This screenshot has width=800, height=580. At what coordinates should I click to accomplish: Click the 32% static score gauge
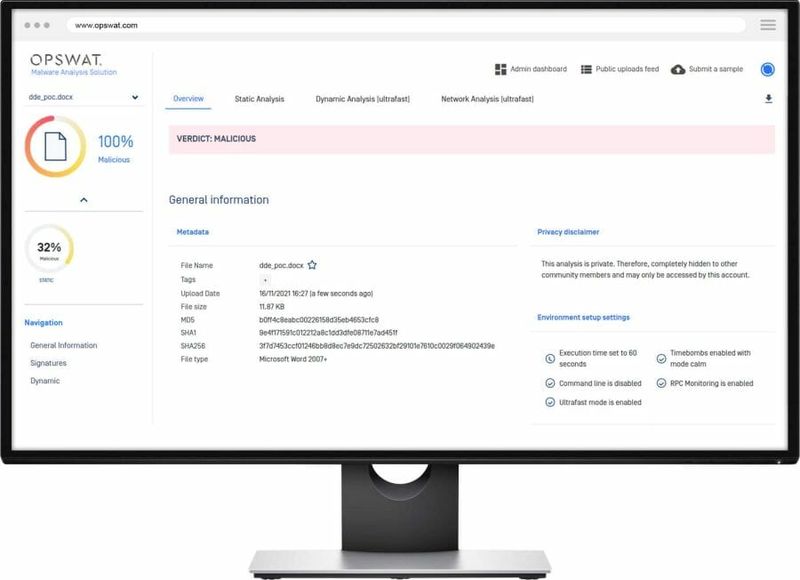point(49,248)
